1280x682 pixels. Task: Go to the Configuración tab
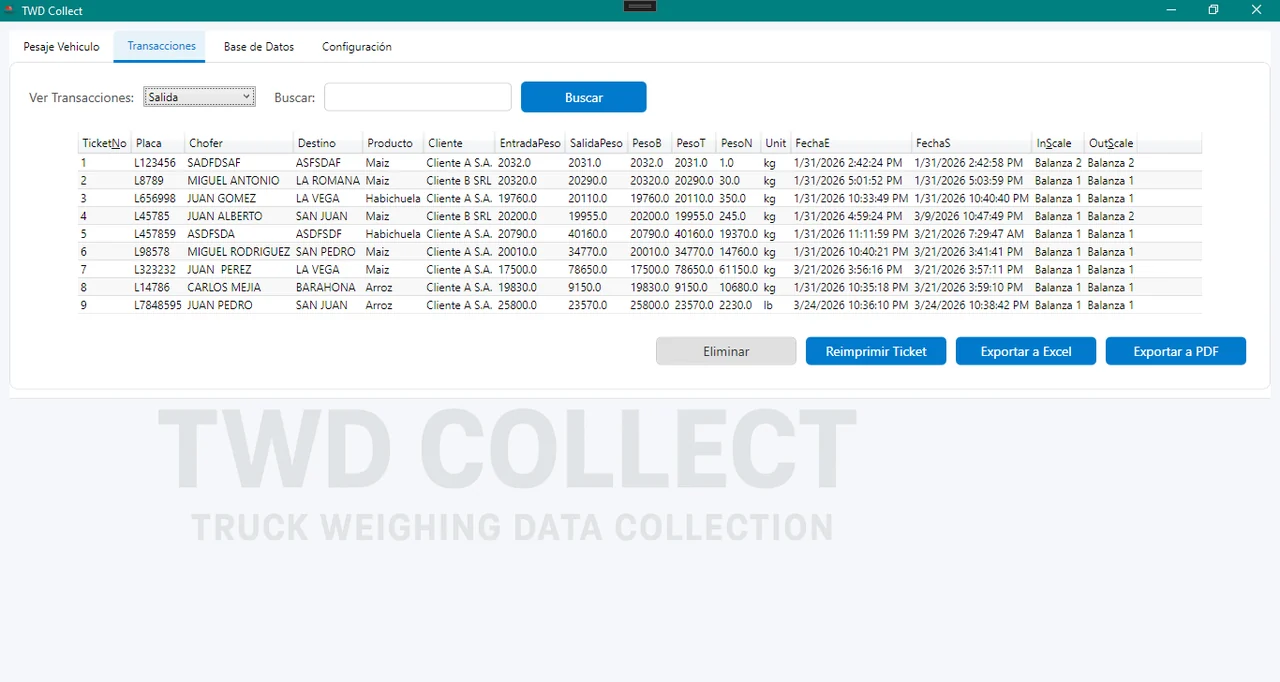pos(357,47)
